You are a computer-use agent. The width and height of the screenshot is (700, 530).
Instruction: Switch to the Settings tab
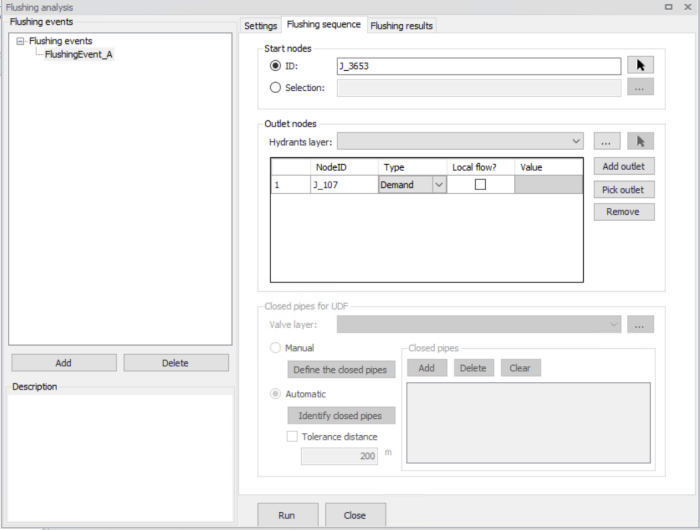pos(261,26)
